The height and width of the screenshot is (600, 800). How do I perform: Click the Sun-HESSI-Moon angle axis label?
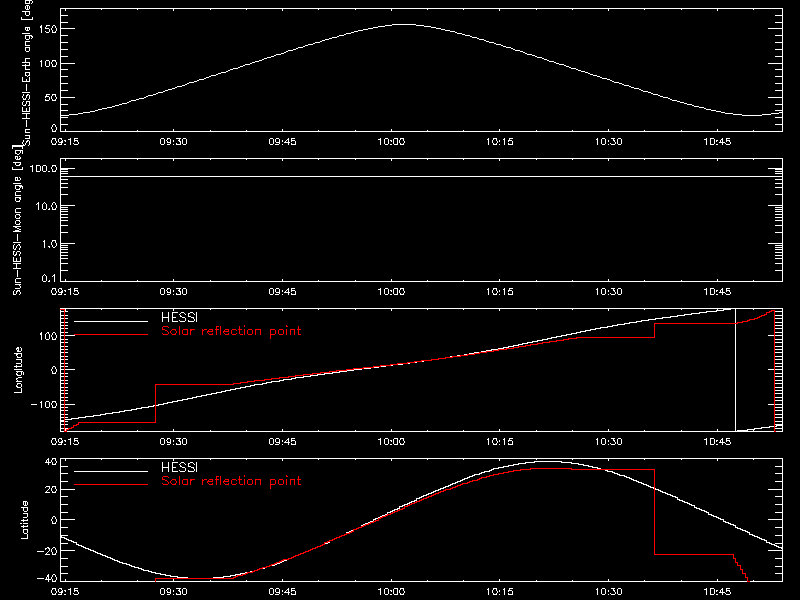(17, 221)
